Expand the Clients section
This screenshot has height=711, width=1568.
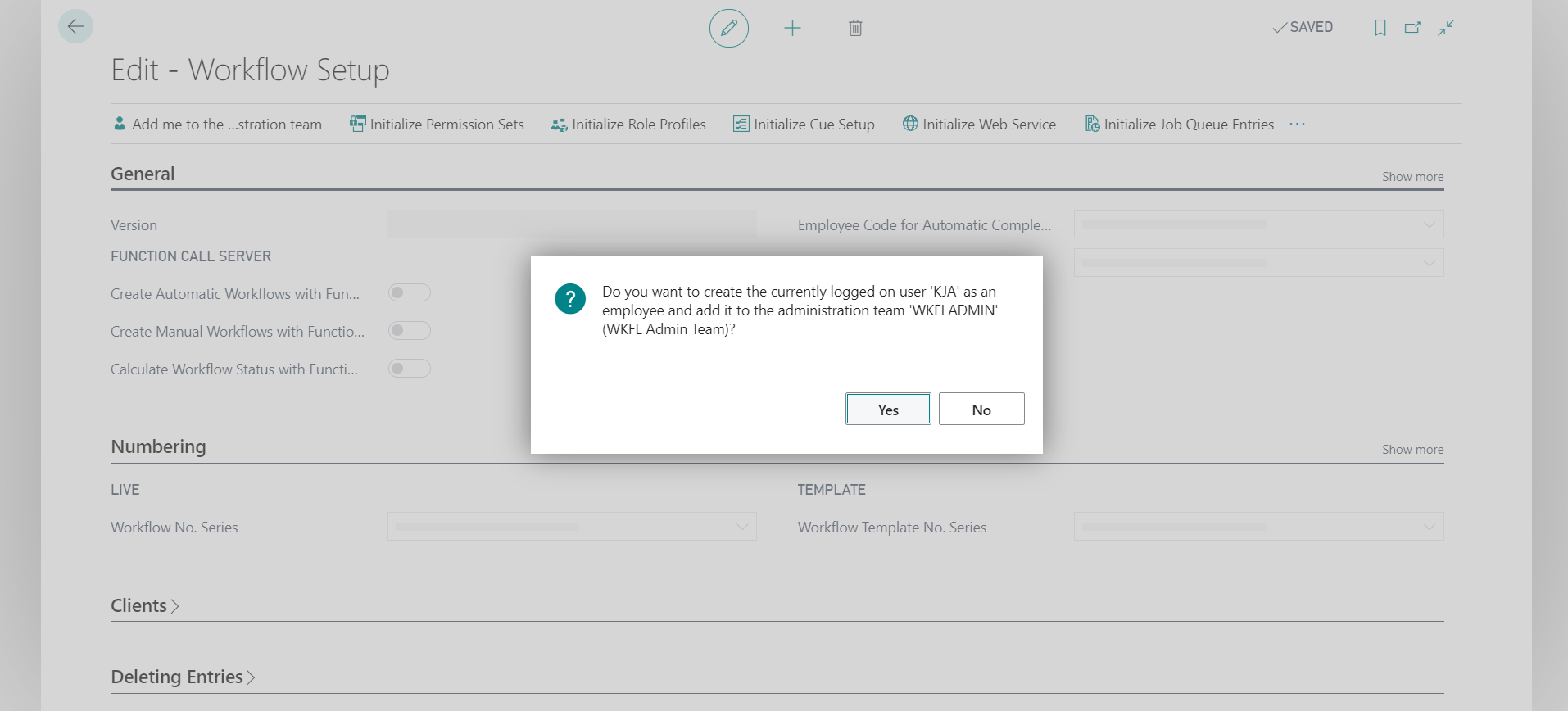pyautogui.click(x=145, y=605)
